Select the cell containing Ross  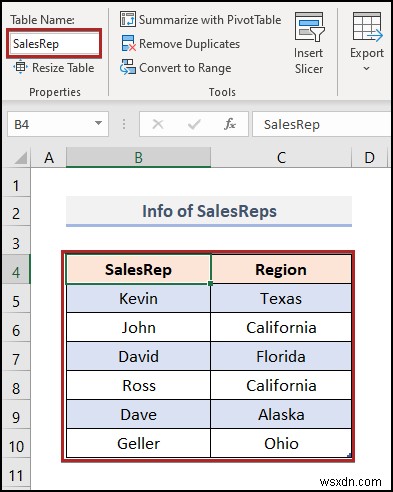pos(138,385)
